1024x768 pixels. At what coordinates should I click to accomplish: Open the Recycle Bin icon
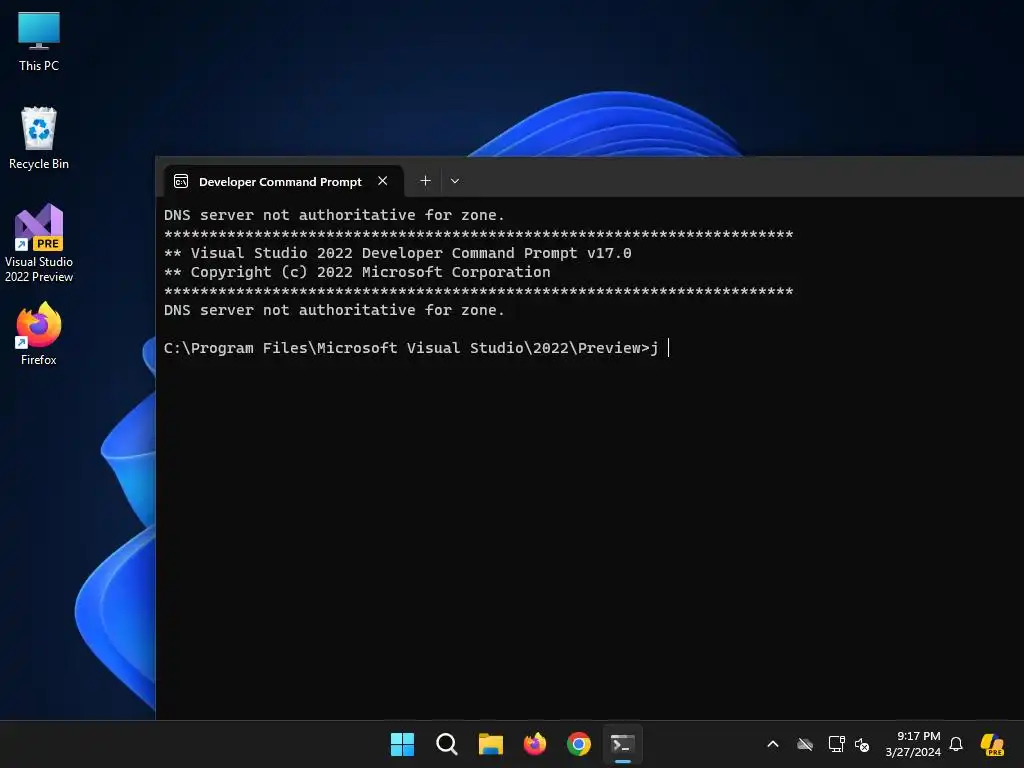(39, 138)
